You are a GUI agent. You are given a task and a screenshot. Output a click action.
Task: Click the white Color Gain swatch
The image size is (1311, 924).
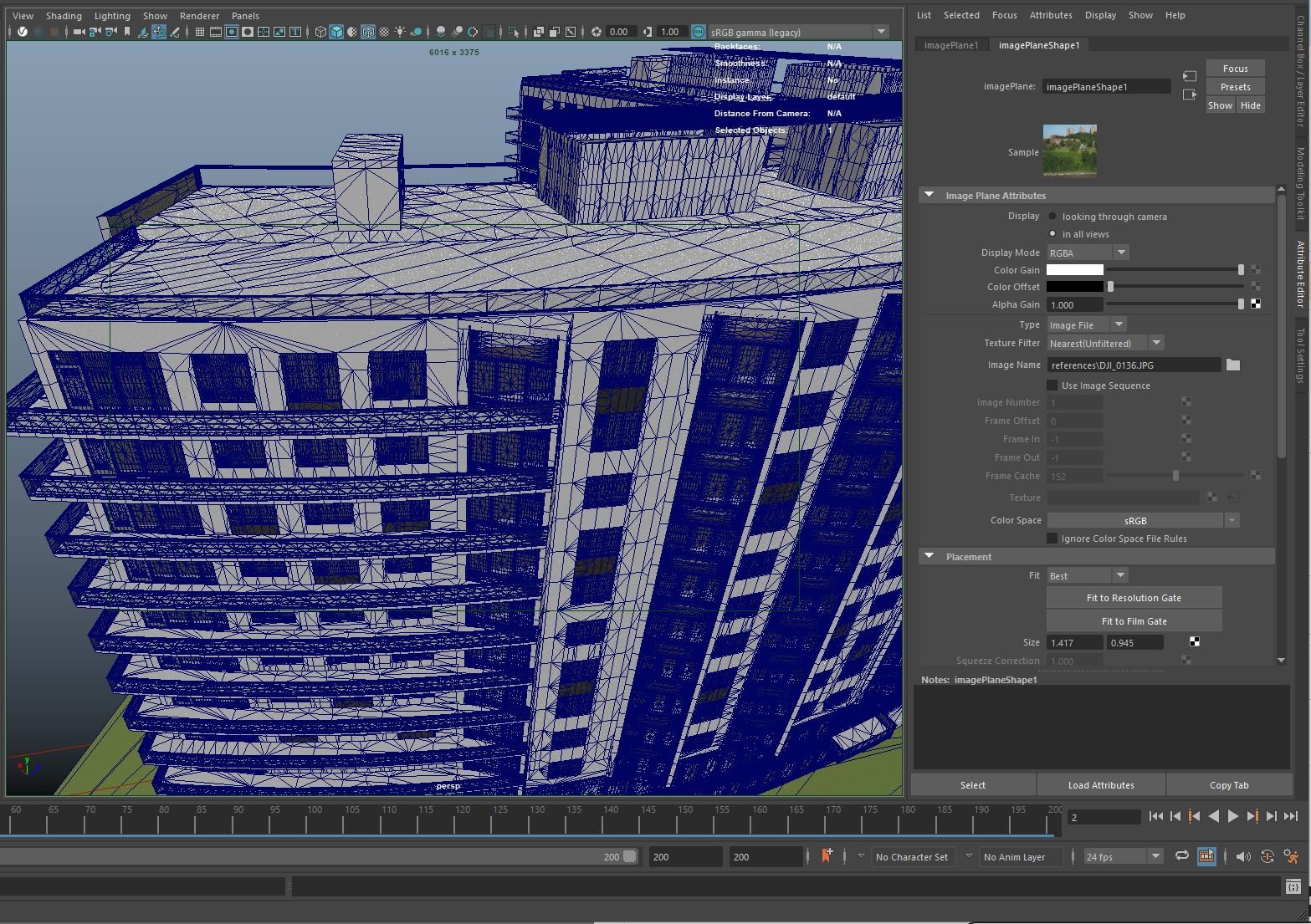[x=1075, y=269]
